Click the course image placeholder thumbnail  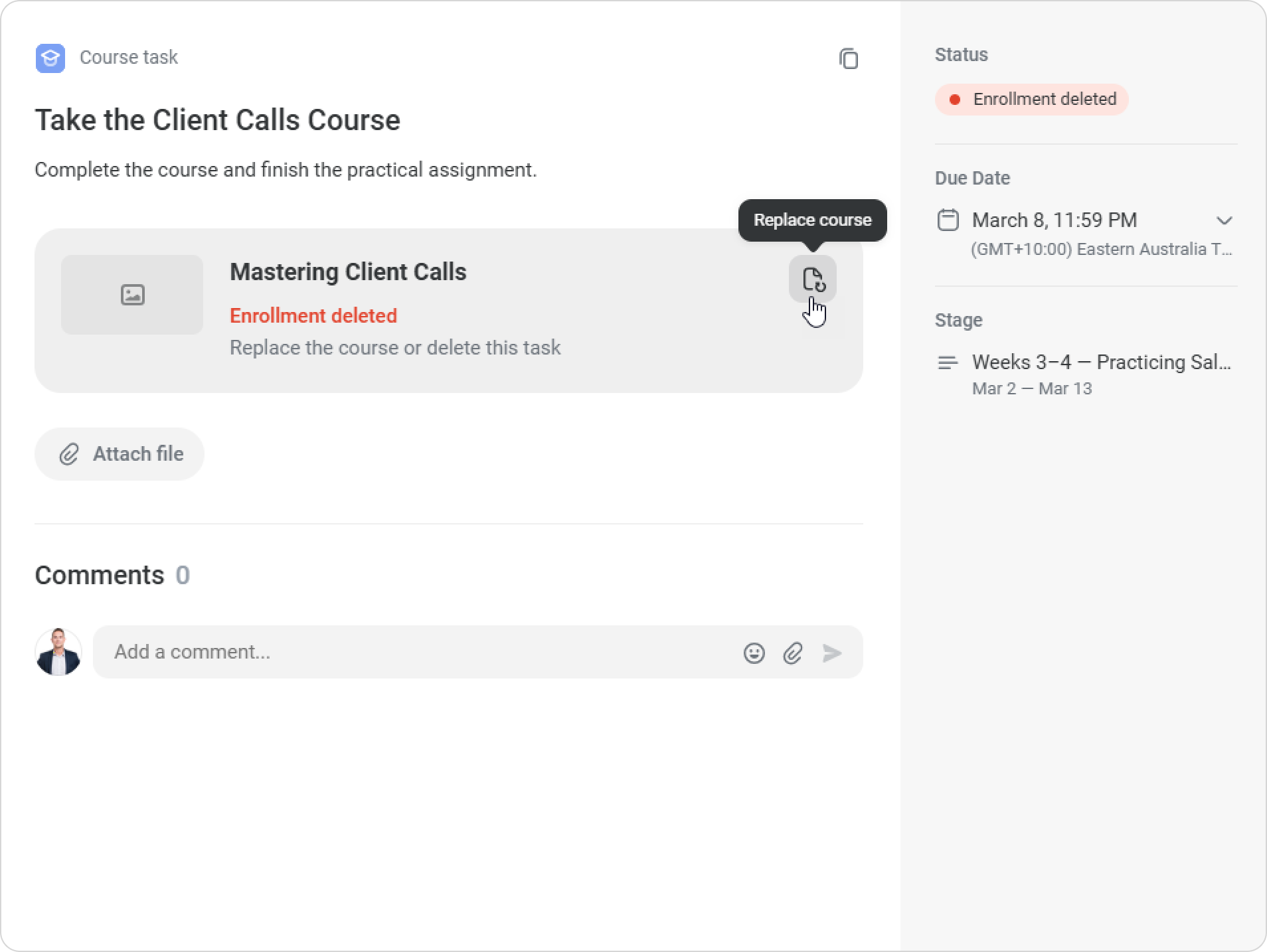tap(132, 295)
